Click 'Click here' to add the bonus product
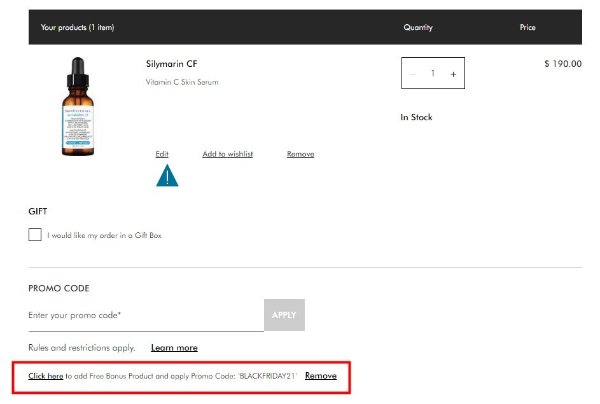 [46, 376]
